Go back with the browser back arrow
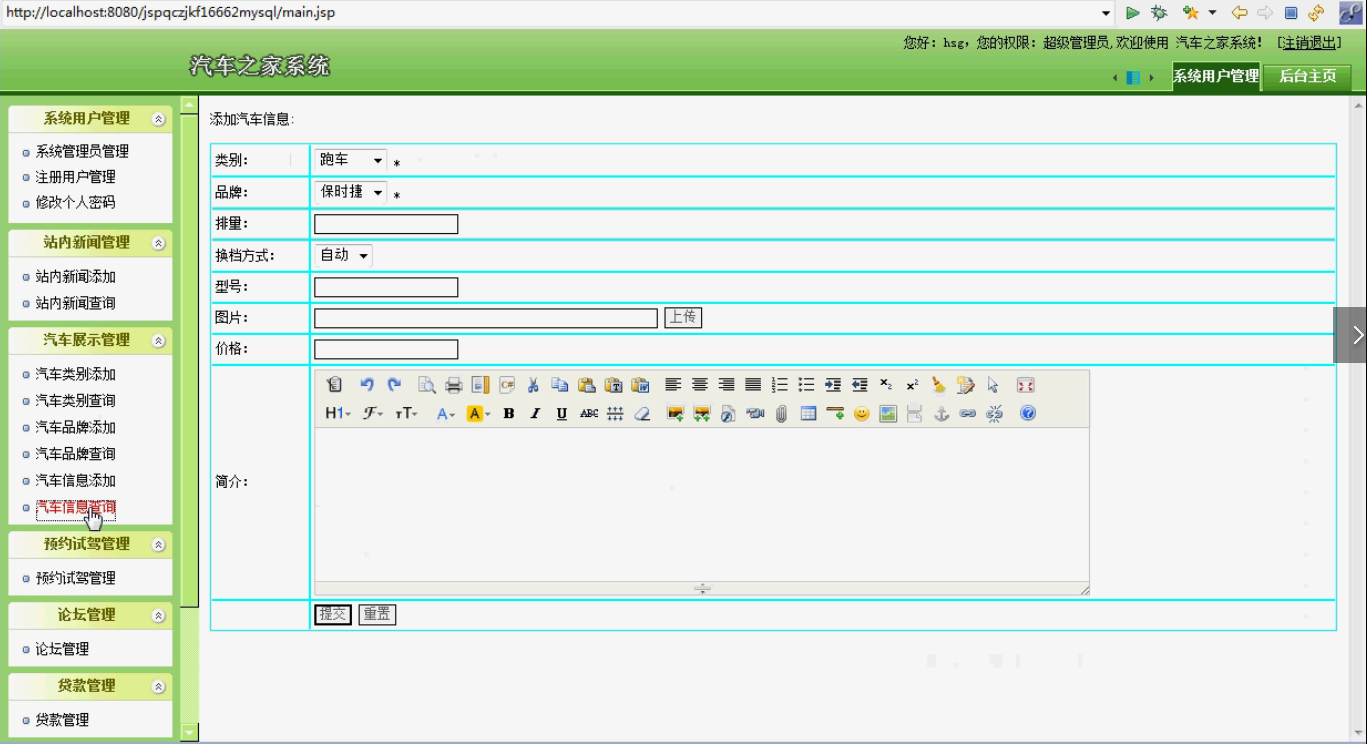This screenshot has height=744, width=1367. [1239, 13]
